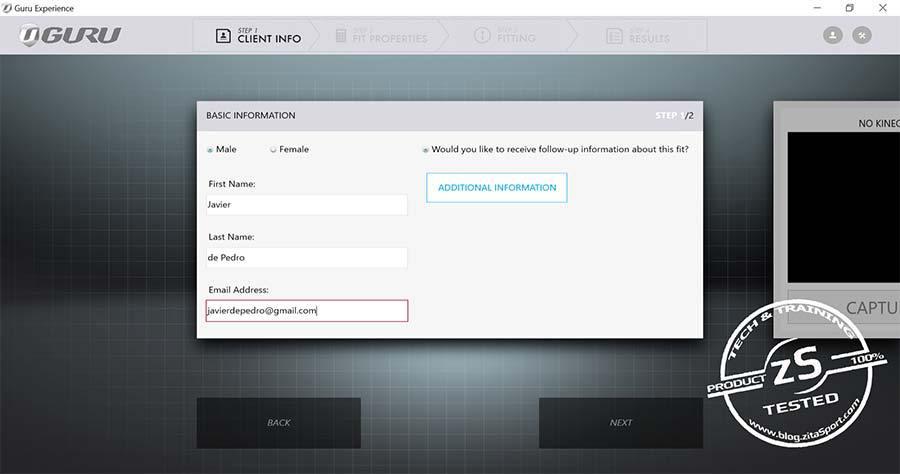Select the Female radio button
This screenshot has height=474, width=900.
pyautogui.click(x=273, y=150)
